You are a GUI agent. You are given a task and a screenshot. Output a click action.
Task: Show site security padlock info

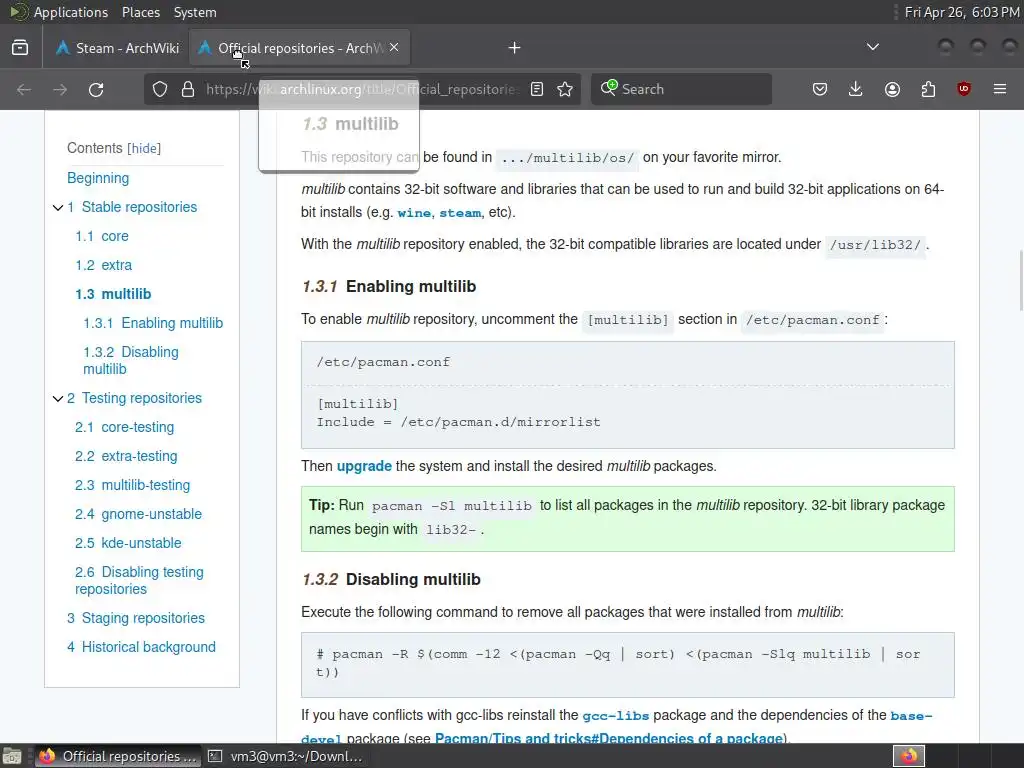[188, 89]
